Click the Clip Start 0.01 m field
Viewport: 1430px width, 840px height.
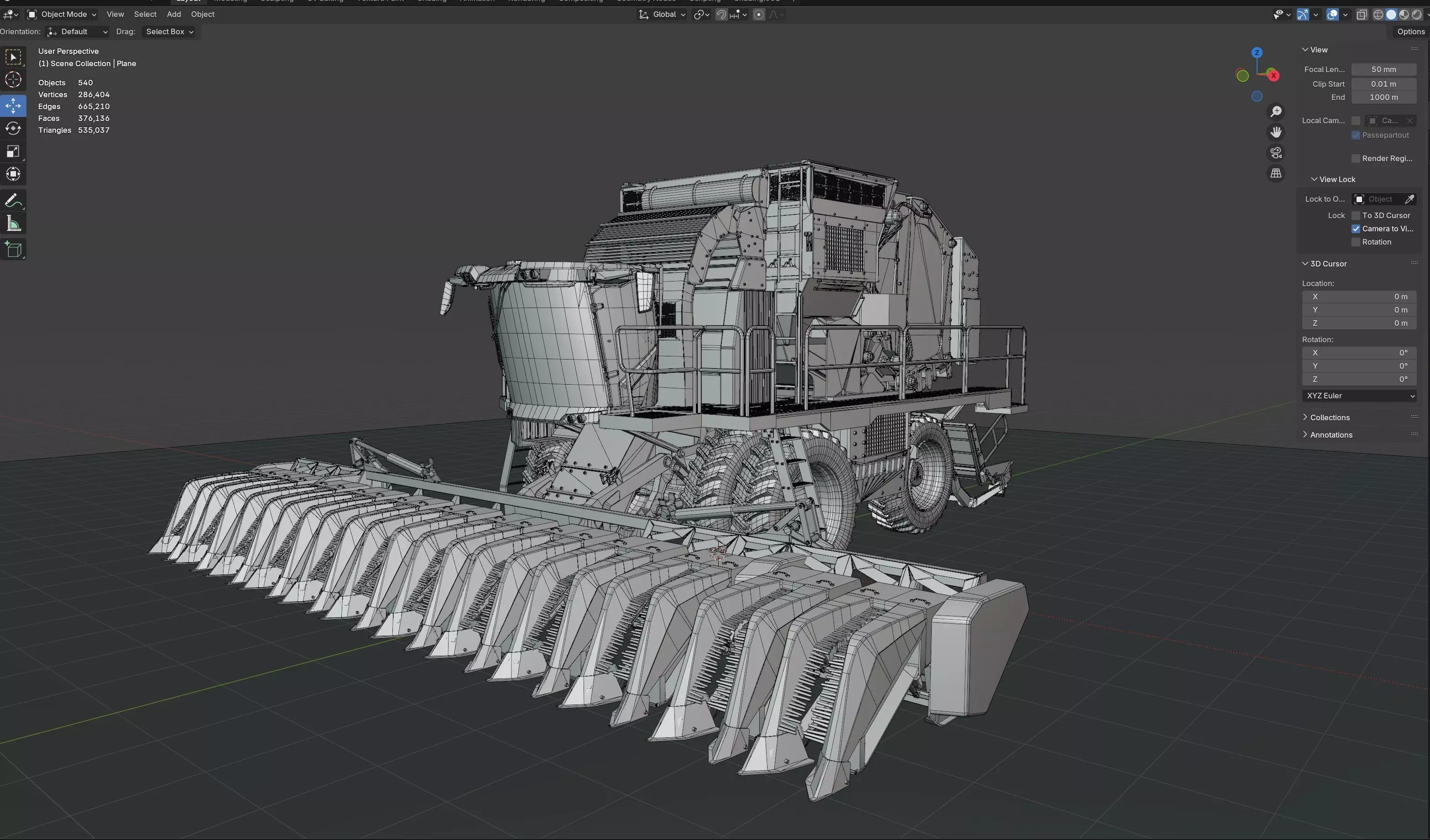tap(1383, 84)
